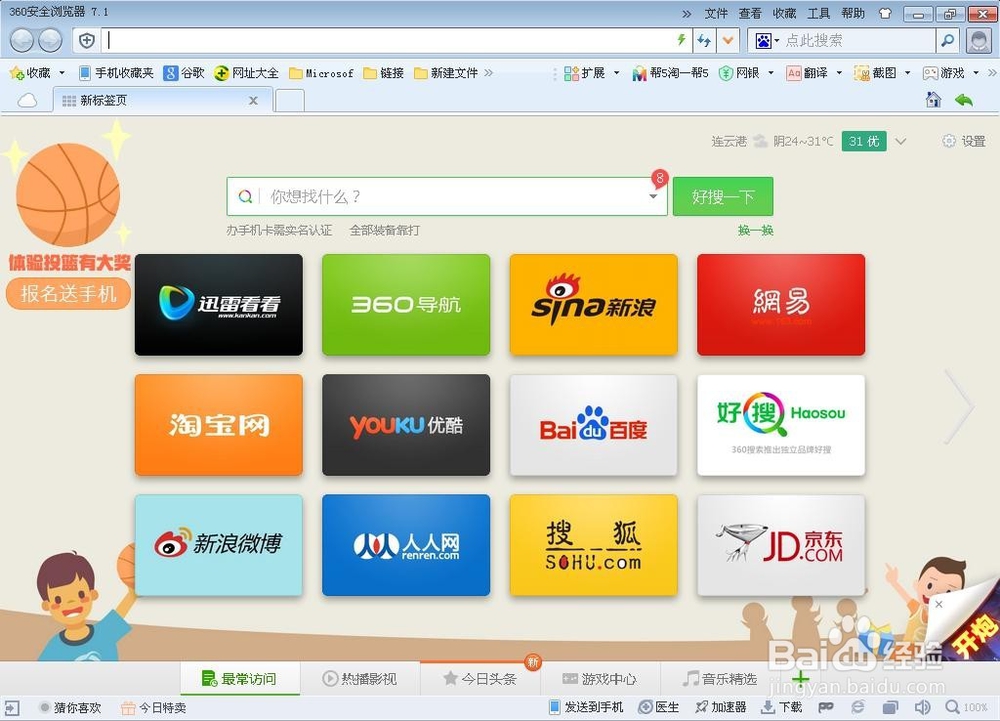This screenshot has height=721, width=1000.
Task: Open 下载 downloads in status bar
Action: pyautogui.click(x=782, y=707)
